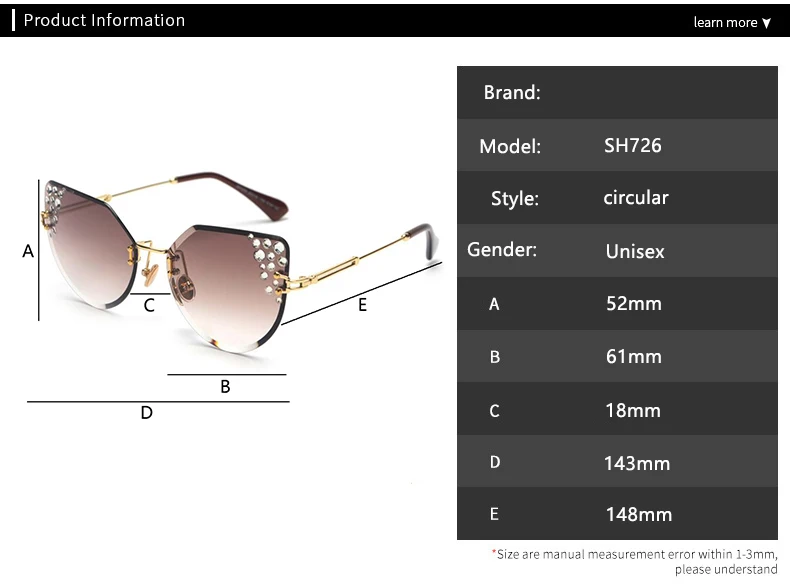Click the diagram label 'D' under the frame width line
This screenshot has width=790, height=586.
147,413
